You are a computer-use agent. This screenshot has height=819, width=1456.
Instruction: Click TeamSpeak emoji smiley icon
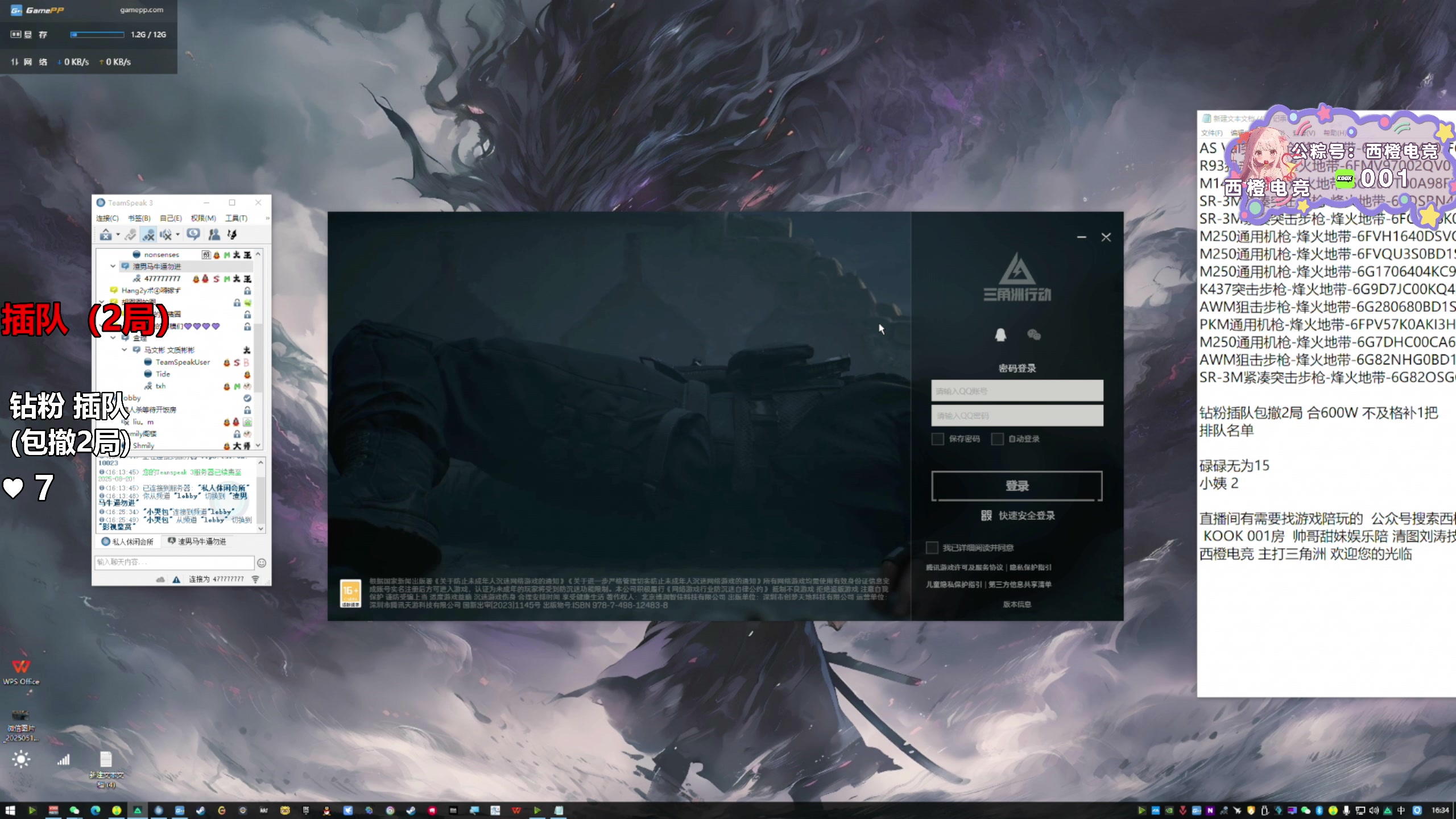click(x=262, y=562)
